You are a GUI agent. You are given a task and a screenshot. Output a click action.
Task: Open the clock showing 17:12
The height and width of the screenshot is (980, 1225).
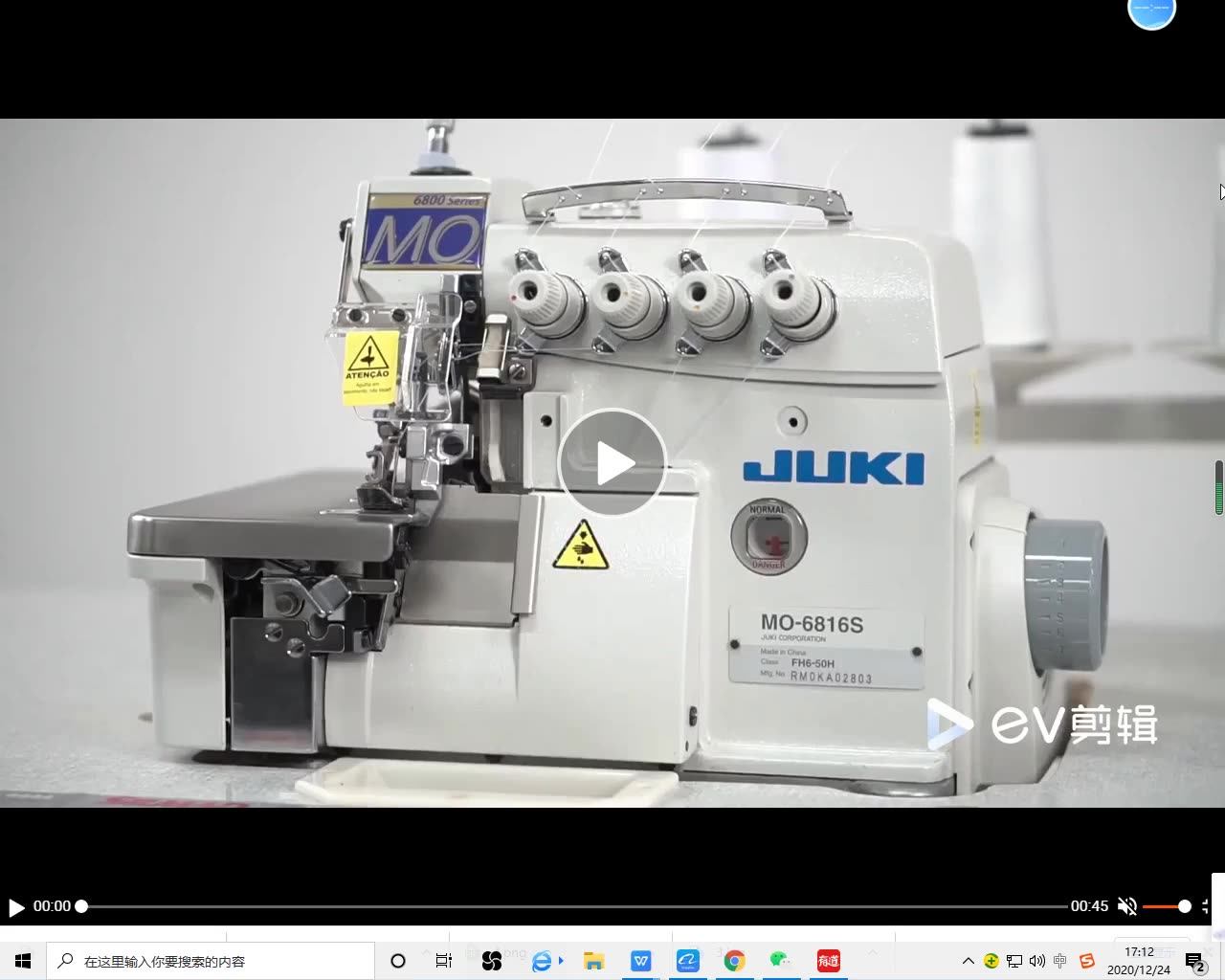(x=1139, y=961)
